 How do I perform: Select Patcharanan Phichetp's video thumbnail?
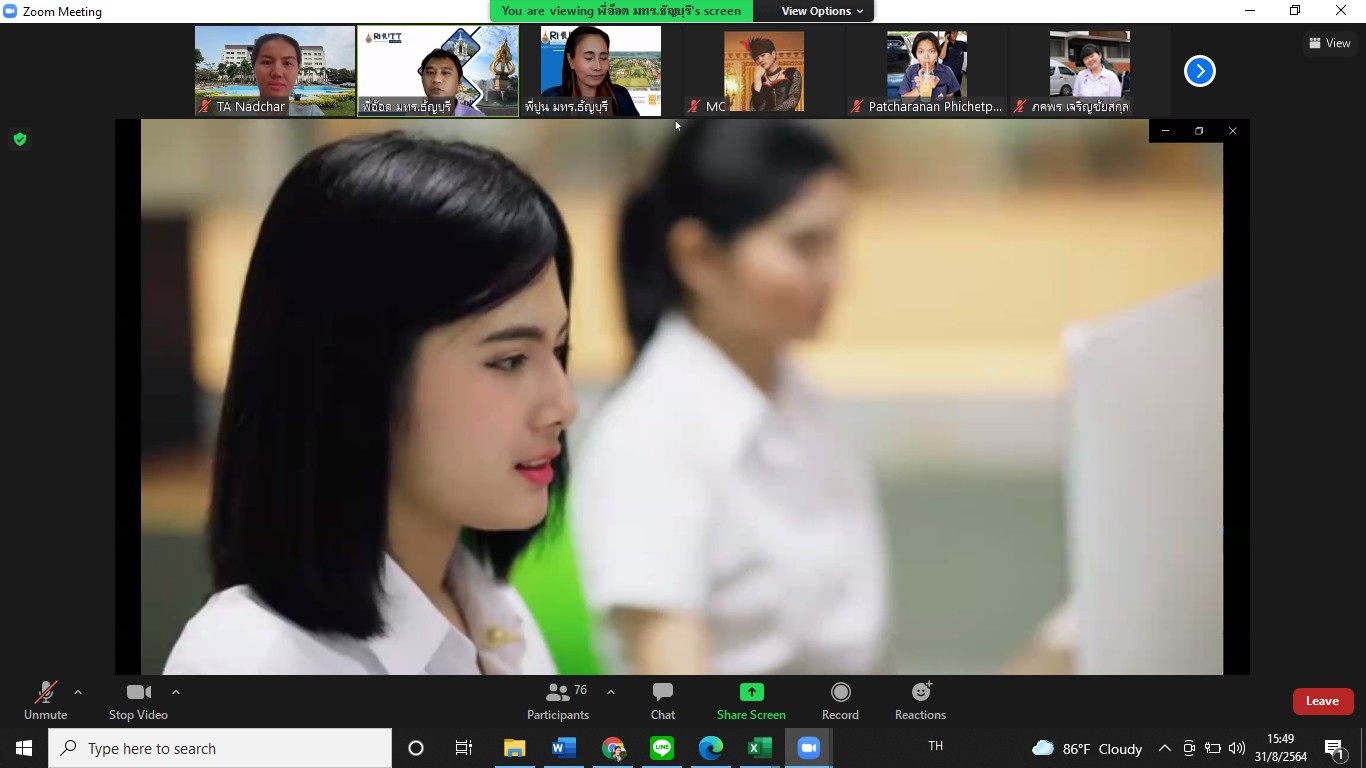(x=926, y=70)
